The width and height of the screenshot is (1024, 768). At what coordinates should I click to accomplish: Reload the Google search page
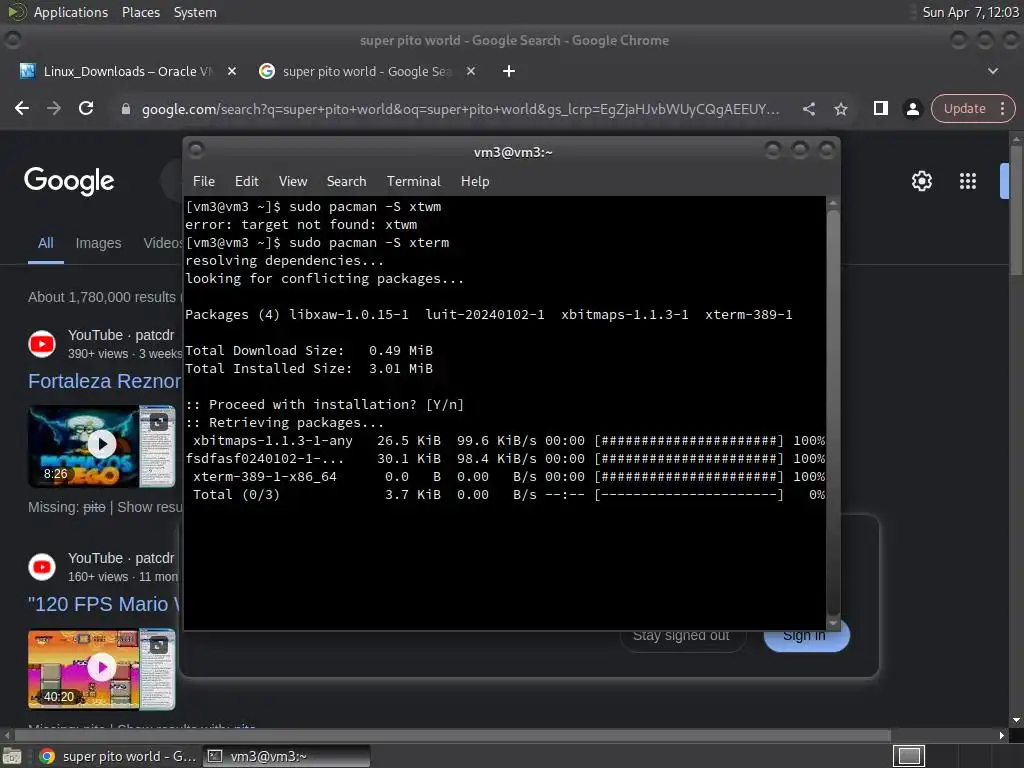(86, 108)
